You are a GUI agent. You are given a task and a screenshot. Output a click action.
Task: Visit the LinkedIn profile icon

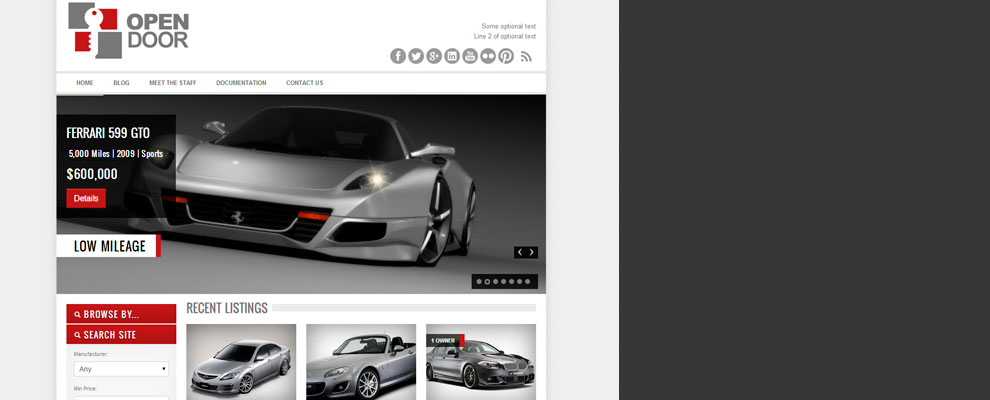(x=452, y=56)
